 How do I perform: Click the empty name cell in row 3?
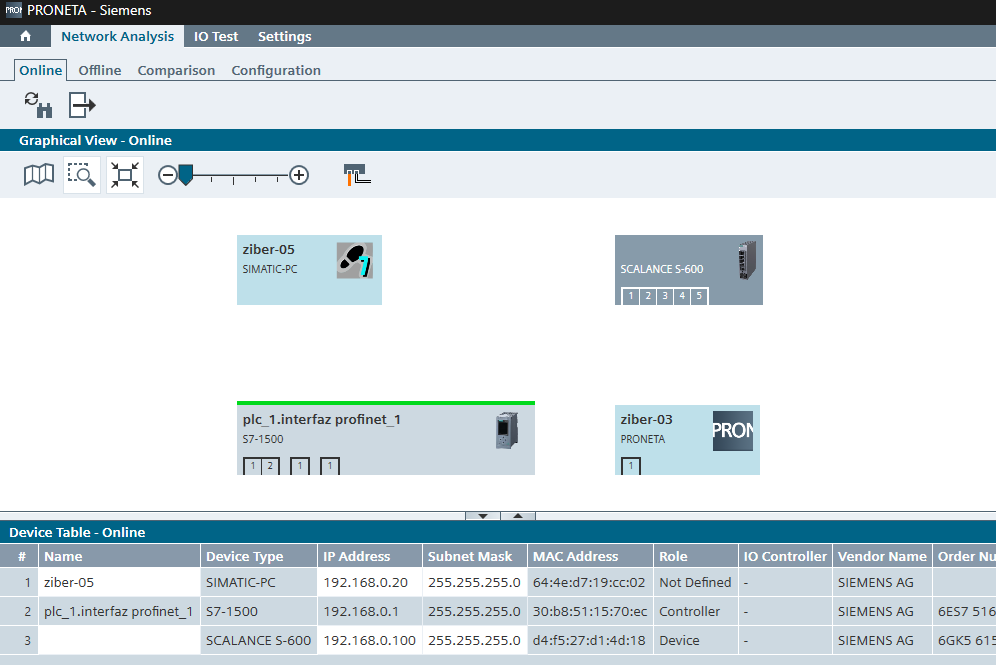pos(118,640)
